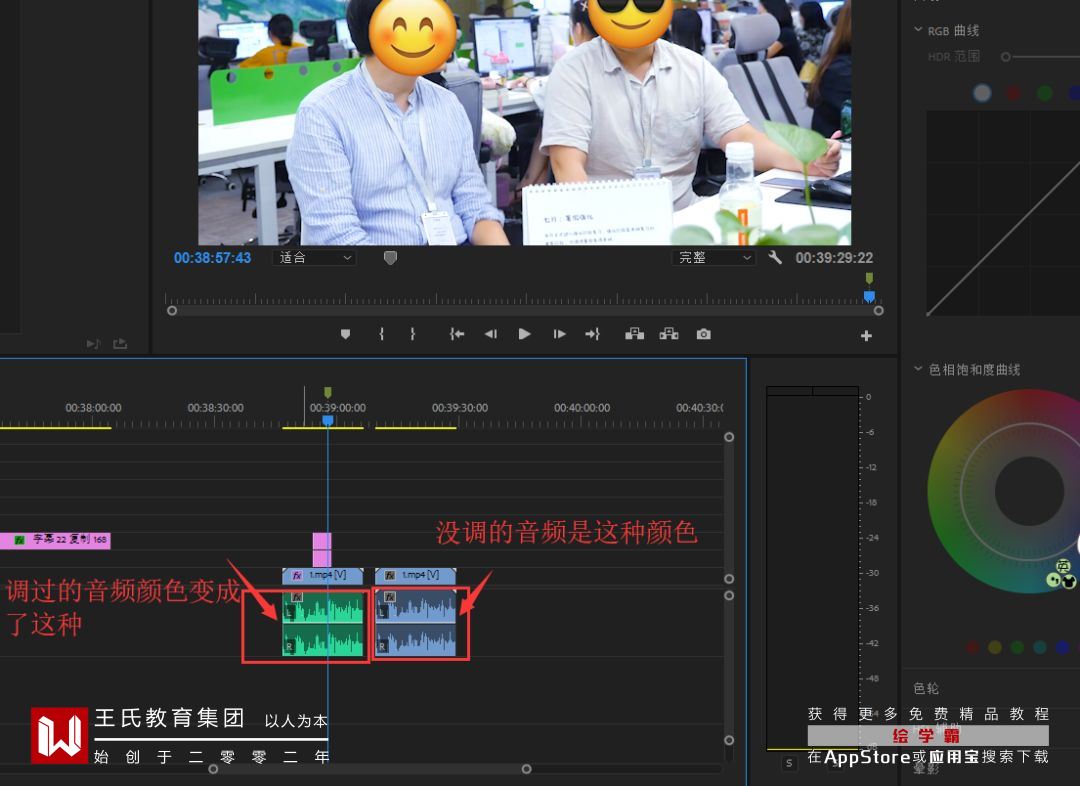Click the timeline horizontal zoom bar left handle
Image resolution: width=1080 pixels, height=786 pixels.
(x=214, y=769)
